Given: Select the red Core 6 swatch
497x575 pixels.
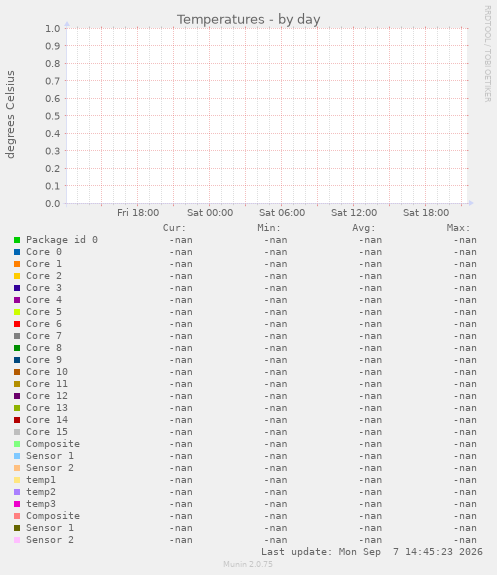Looking at the screenshot, I should point(17,324).
